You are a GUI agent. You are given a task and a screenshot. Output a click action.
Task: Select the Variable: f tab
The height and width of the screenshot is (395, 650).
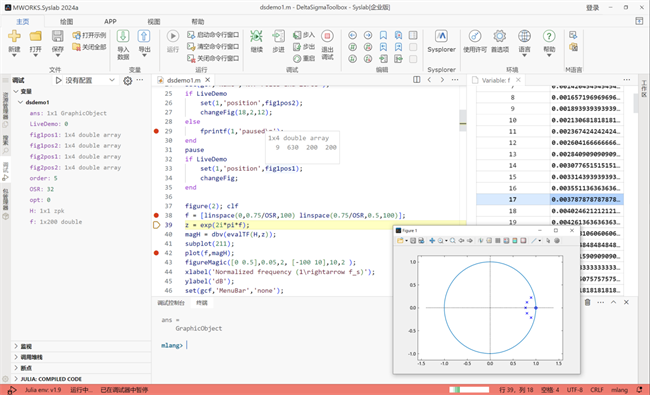[496, 80]
